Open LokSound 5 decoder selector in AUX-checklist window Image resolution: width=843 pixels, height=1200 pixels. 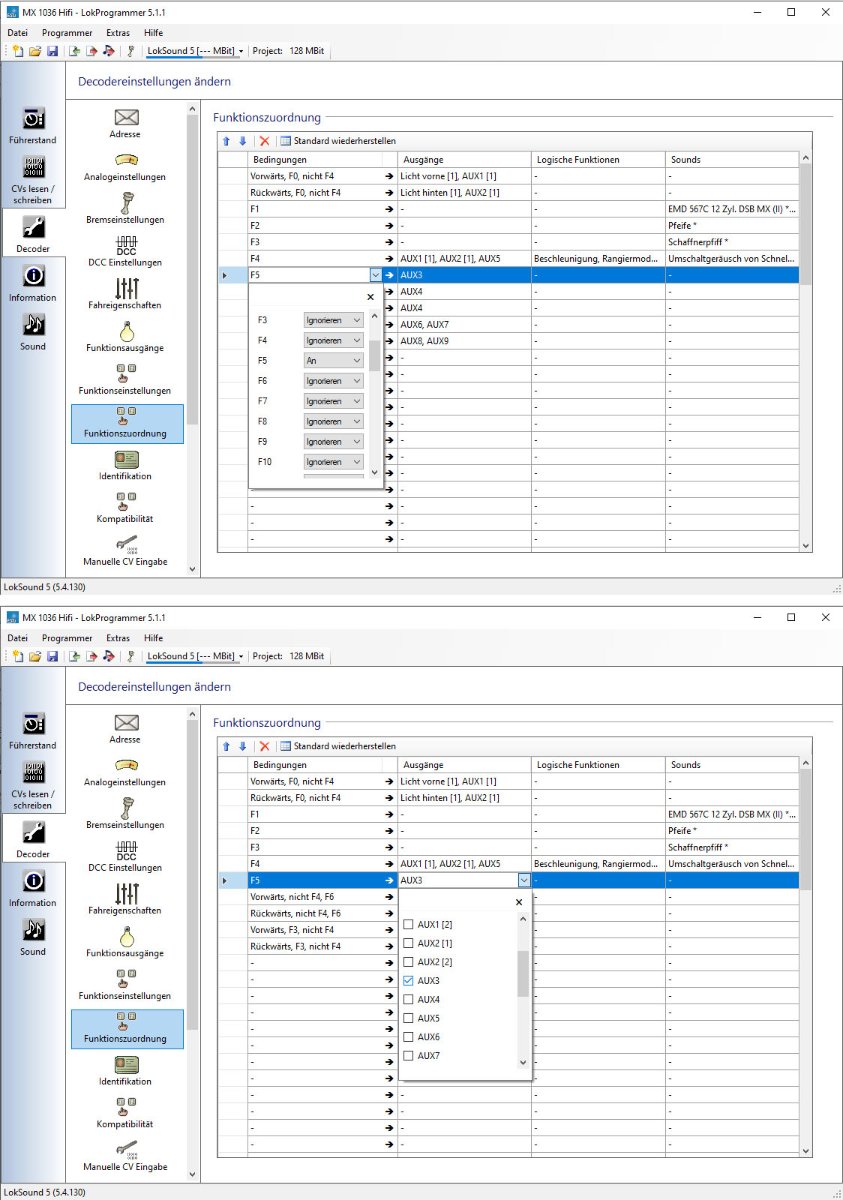coord(195,656)
